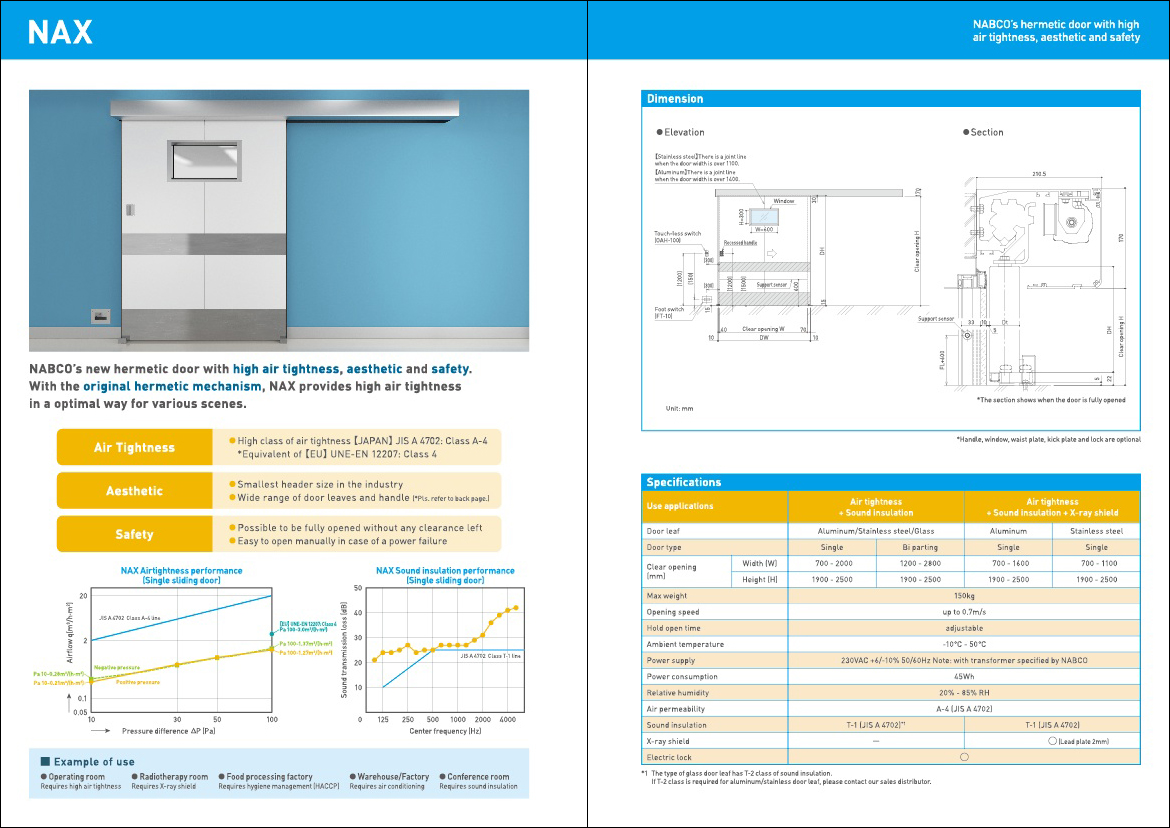This screenshot has width=1170, height=828.
Task: Click the "Max weight" row label
Action: tap(667, 596)
